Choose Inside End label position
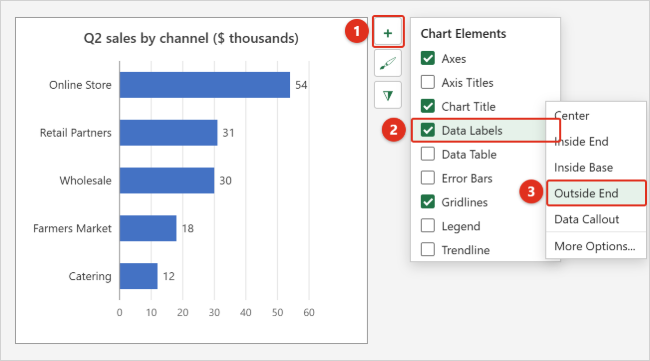Screen dimensions: 650x361 click(x=596, y=141)
